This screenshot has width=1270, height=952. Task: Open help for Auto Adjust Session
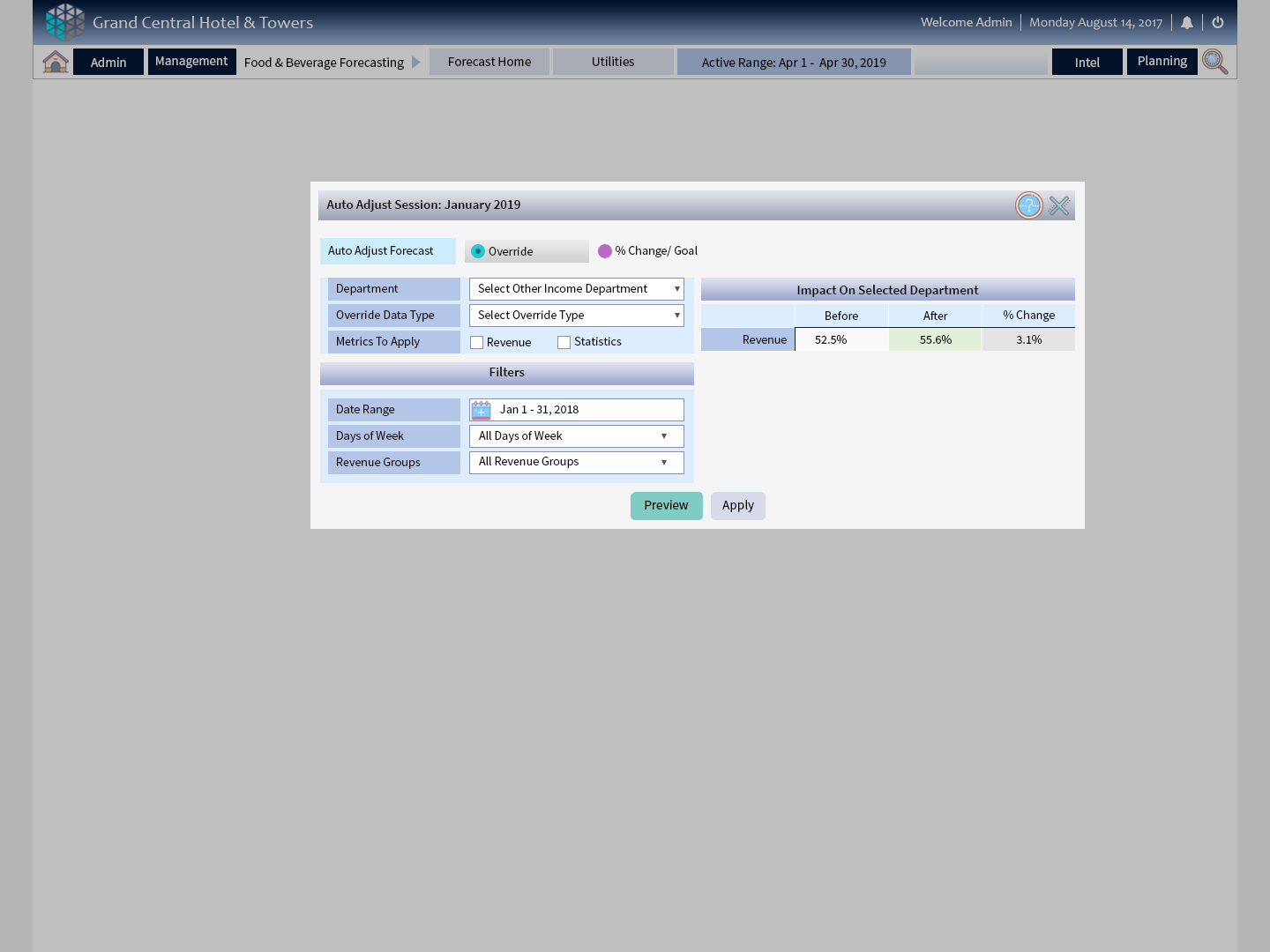pyautogui.click(x=1028, y=205)
